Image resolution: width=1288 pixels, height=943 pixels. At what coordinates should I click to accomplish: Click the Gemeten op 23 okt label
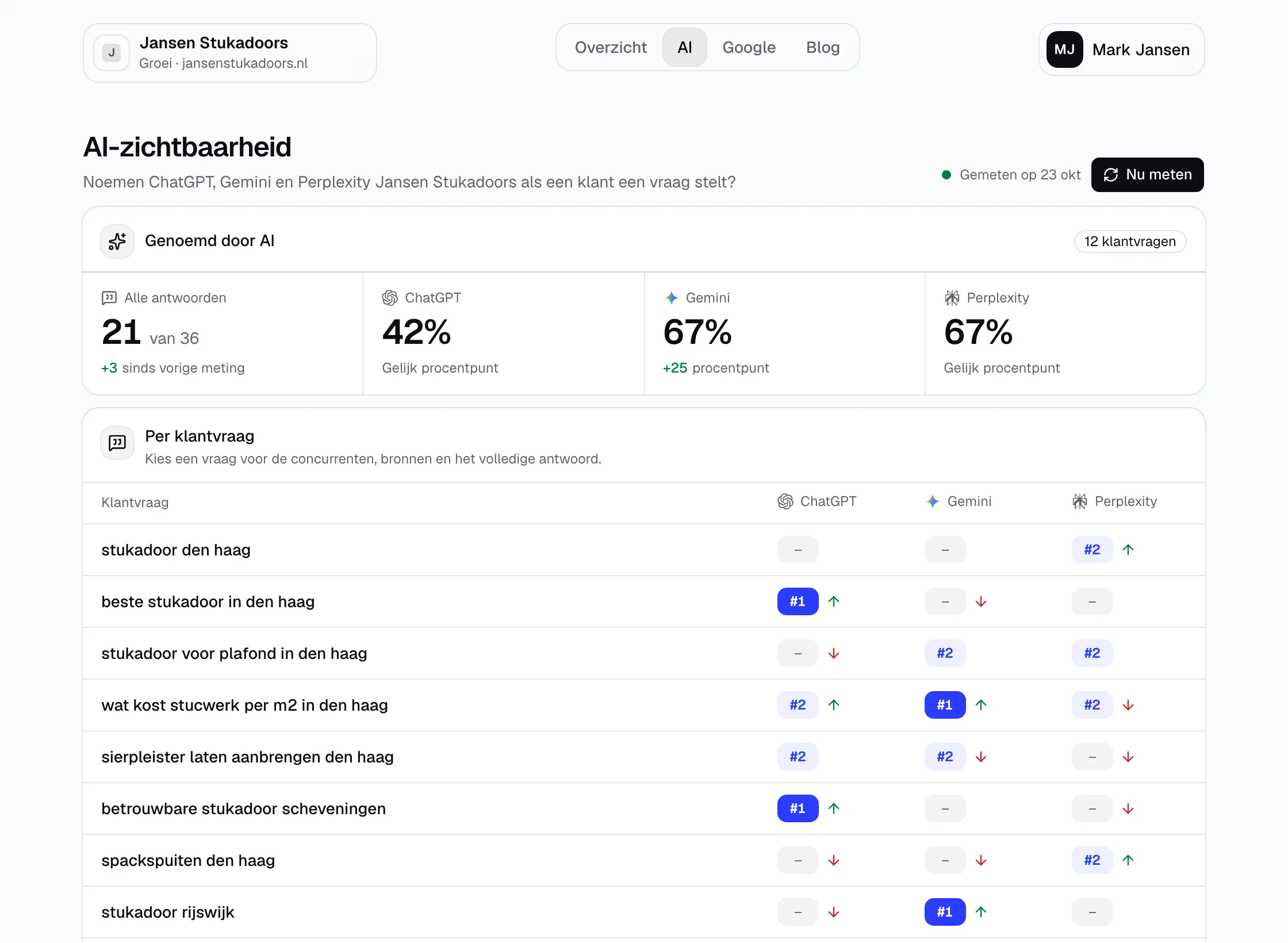[x=1020, y=175]
